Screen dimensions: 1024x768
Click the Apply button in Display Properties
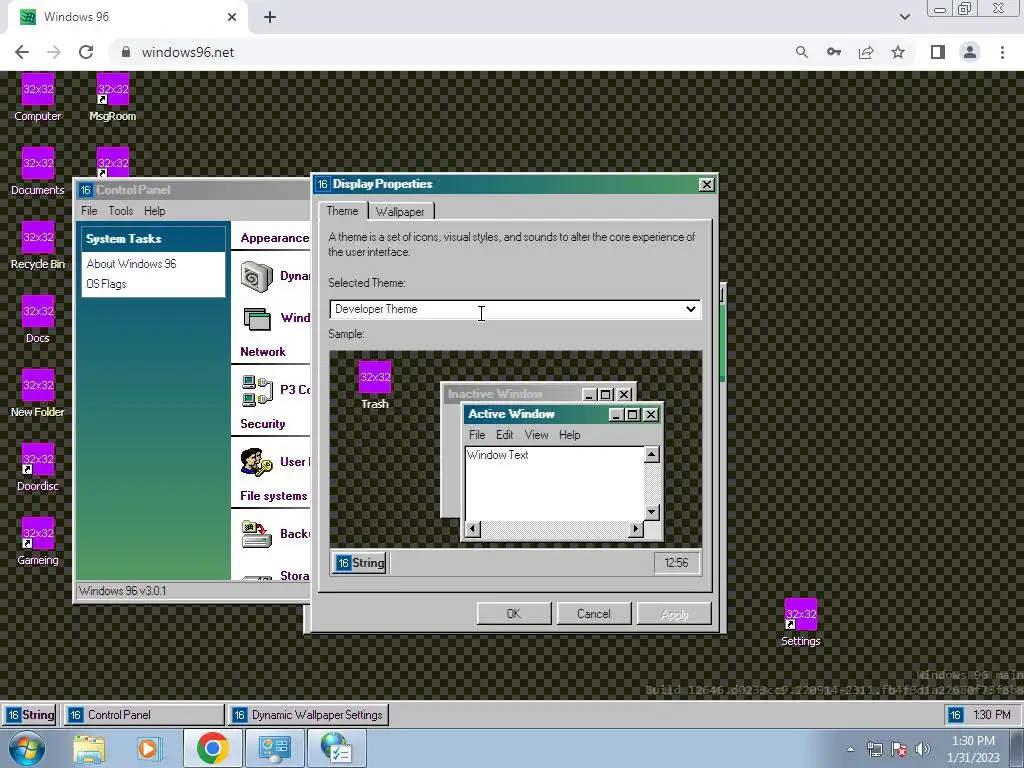[674, 614]
